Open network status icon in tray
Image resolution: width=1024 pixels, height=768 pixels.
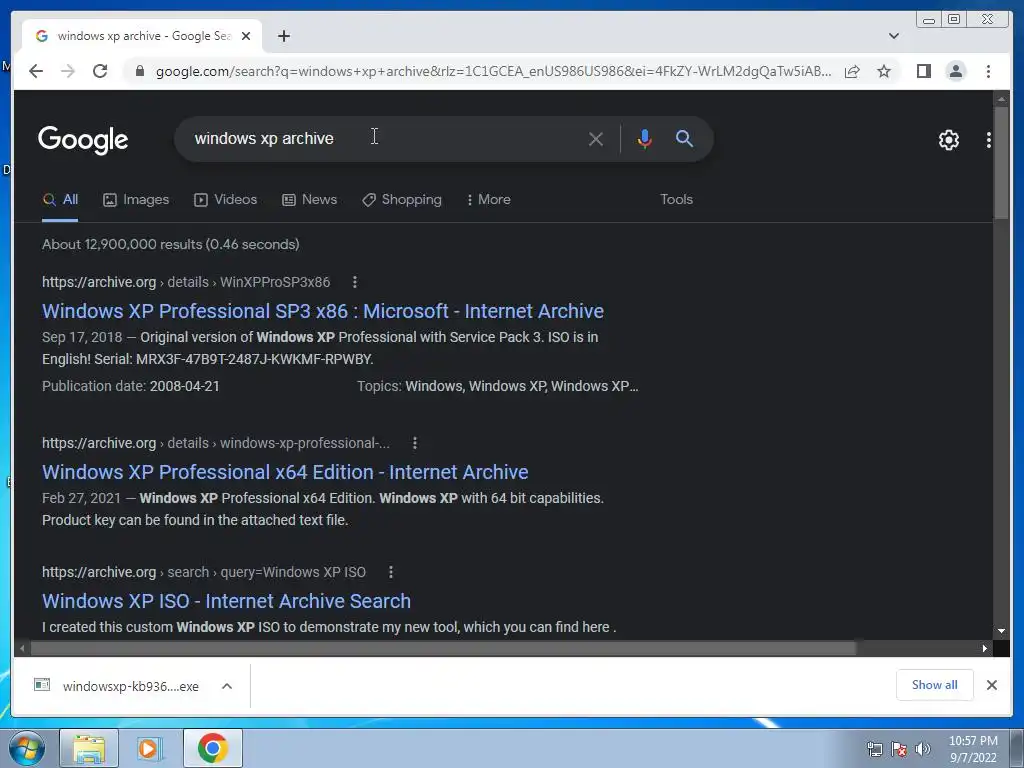[874, 749]
